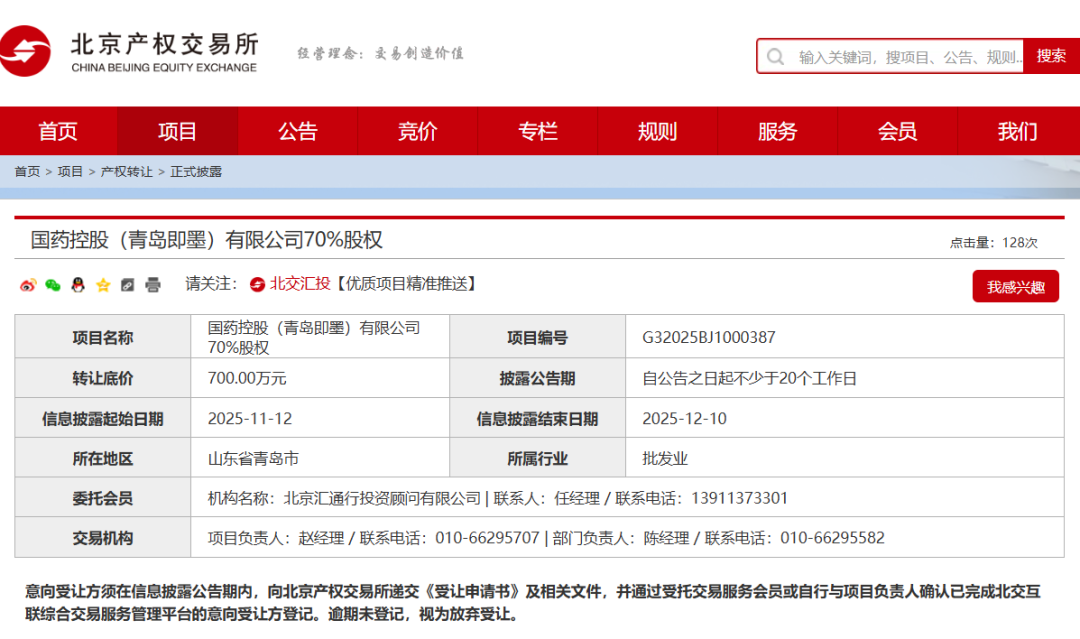Click the 信息披露结束日期 header cell
1080x639 pixels.
pyautogui.click(x=537, y=419)
